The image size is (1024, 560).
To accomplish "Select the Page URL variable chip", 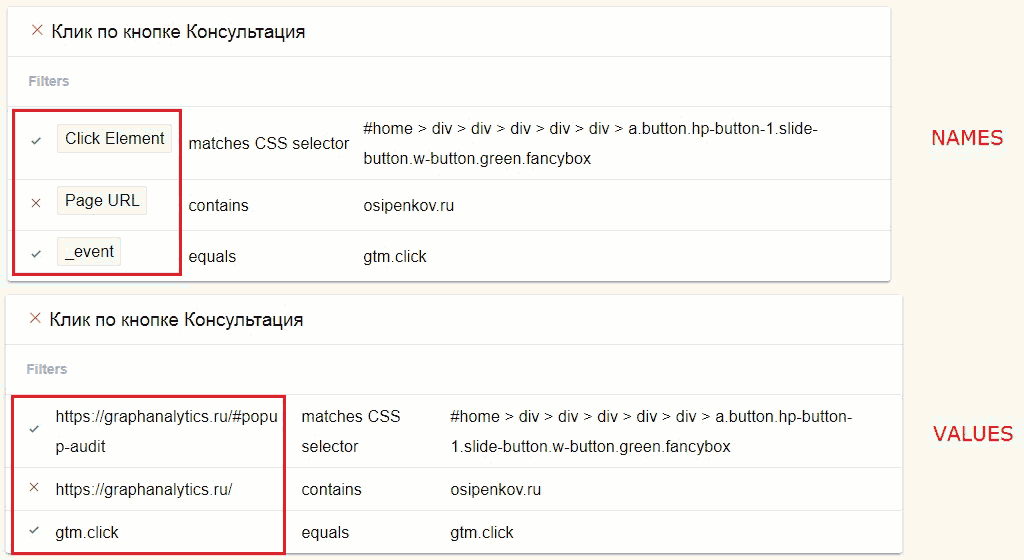I will [x=102, y=200].
